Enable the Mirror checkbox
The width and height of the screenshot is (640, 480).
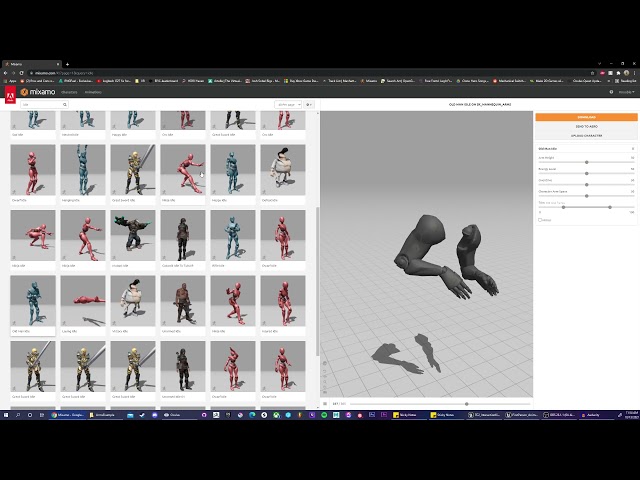[x=540, y=220]
